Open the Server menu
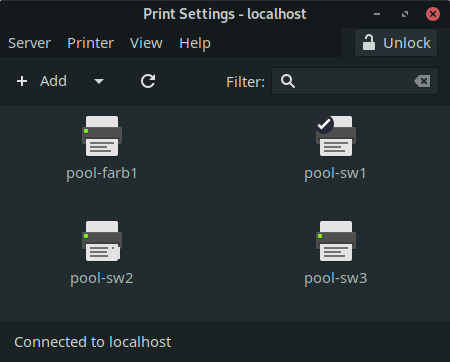The image size is (450, 362). coord(29,43)
